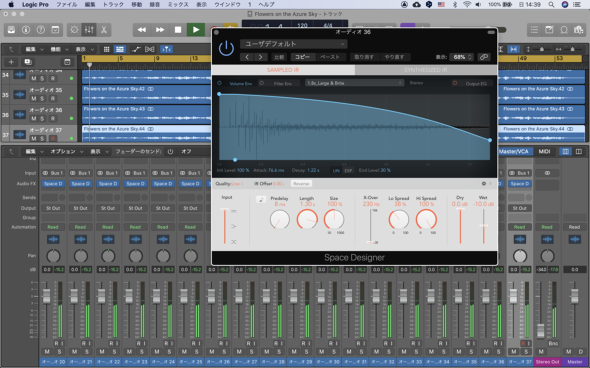Click the Wet level slider
The width and height of the screenshot is (590, 368).
coord(484,226)
